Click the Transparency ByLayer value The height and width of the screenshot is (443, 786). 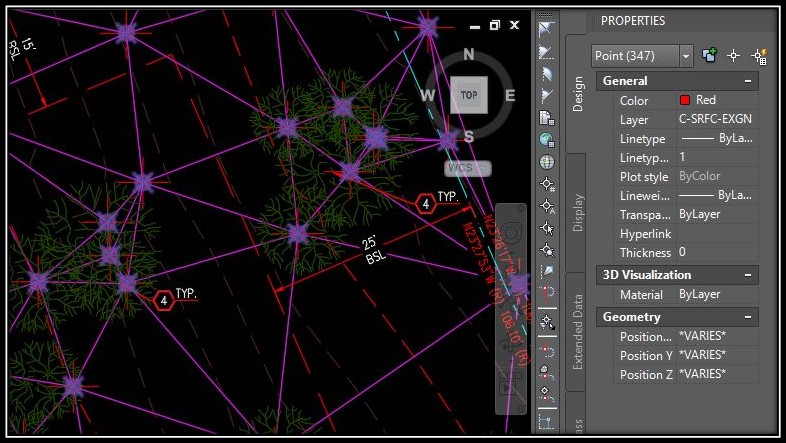[x=717, y=214]
